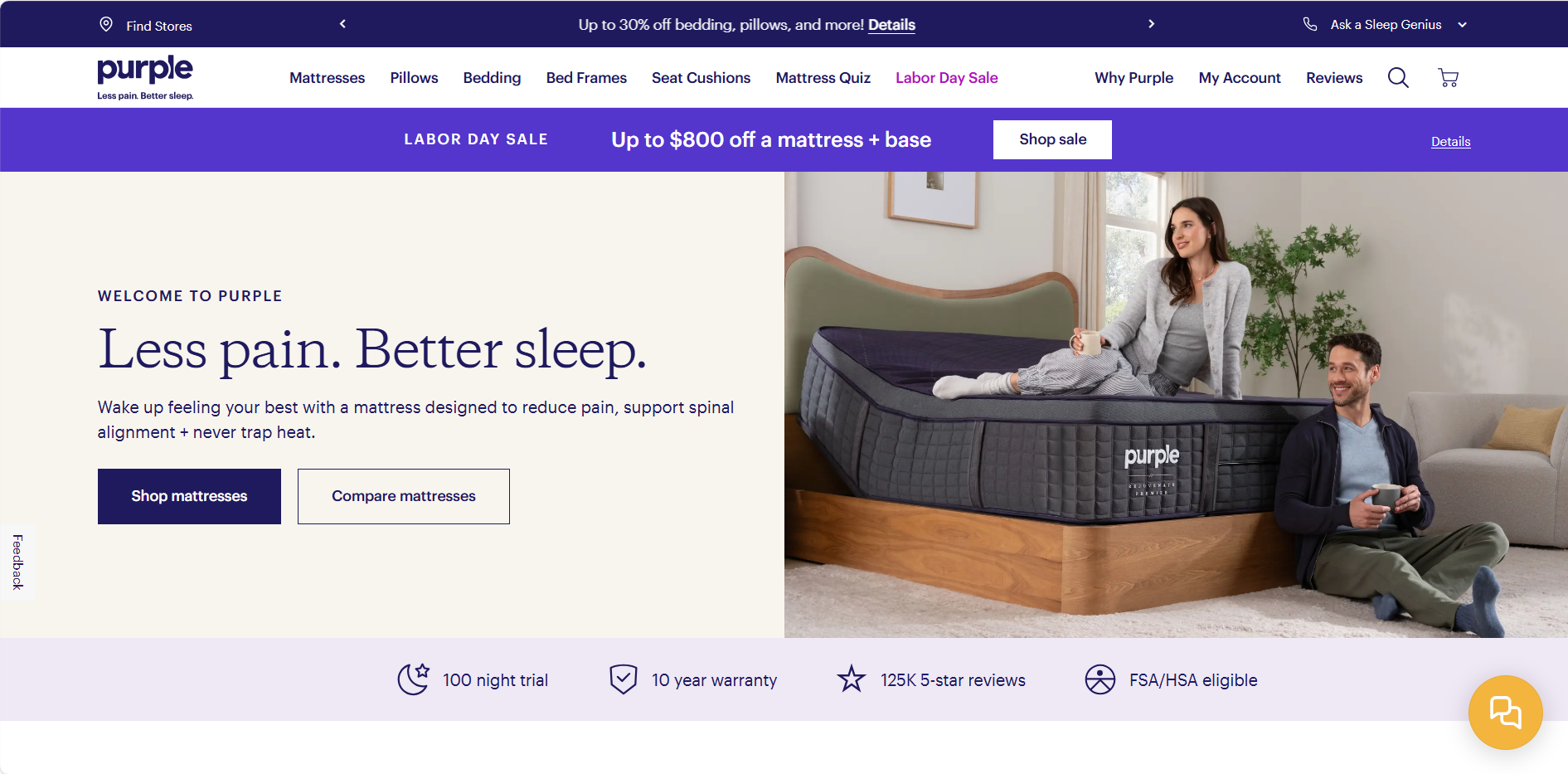Open the orange live chat bubble
The width and height of the screenshot is (1568, 774).
[x=1505, y=712]
